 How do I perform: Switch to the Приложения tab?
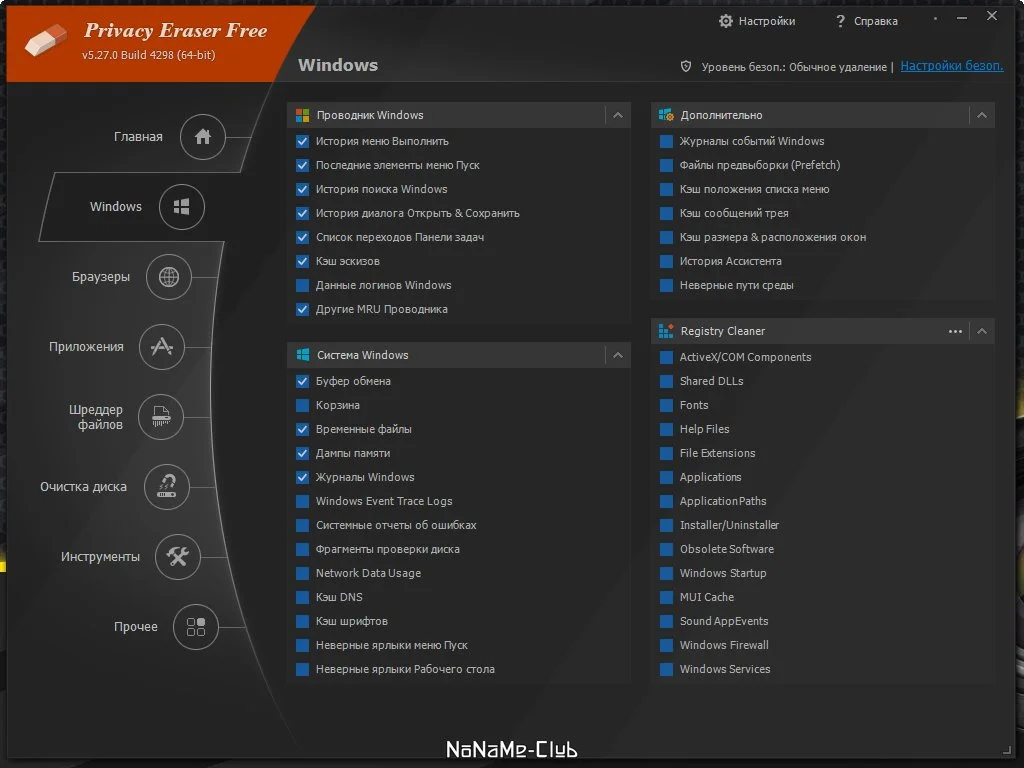(x=86, y=347)
